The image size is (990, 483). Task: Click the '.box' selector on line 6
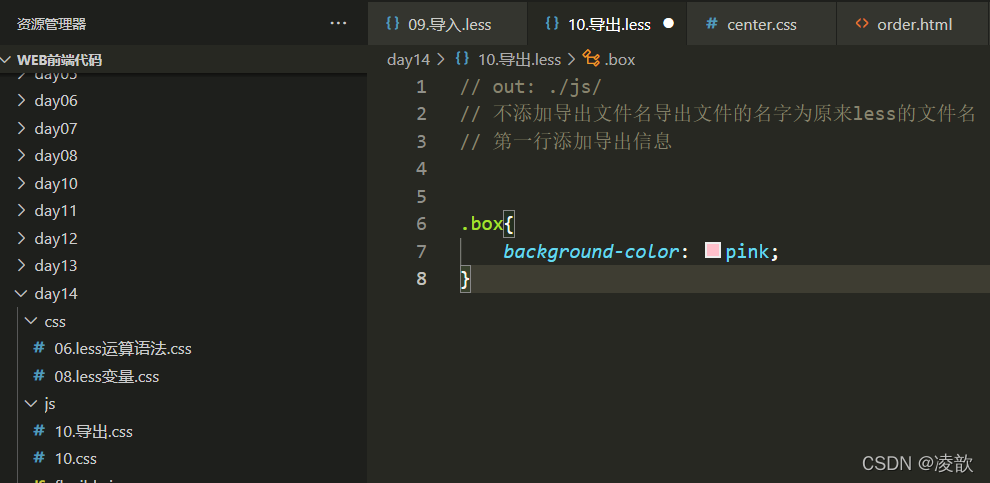point(481,224)
